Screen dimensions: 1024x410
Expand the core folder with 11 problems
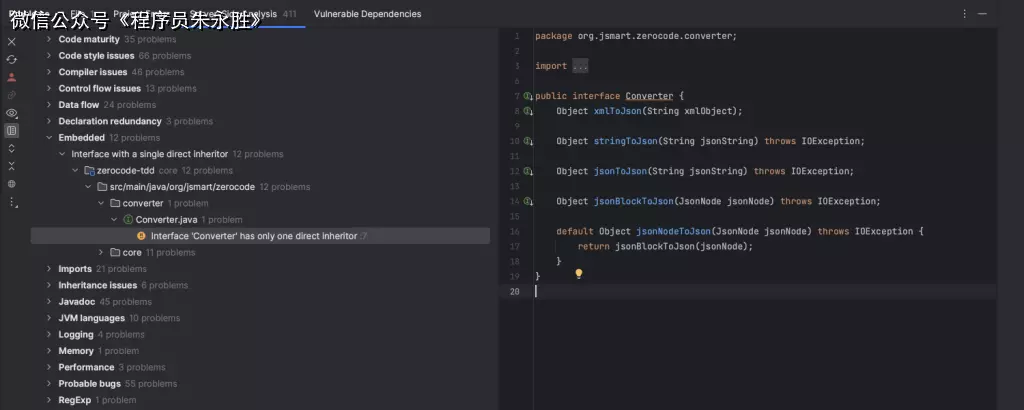101,253
